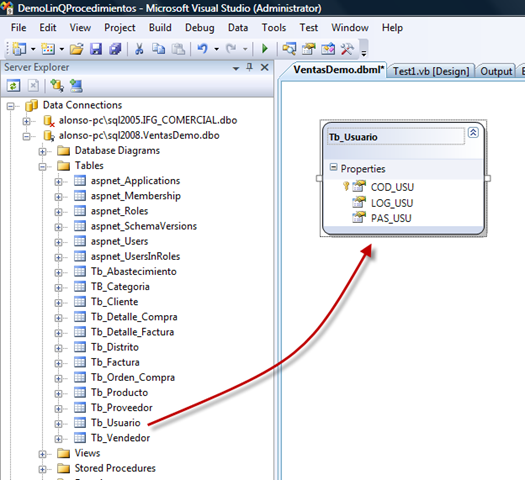The height and width of the screenshot is (480, 525).
Task: Open the Server Explorer window position dropdown
Action: click(236, 68)
